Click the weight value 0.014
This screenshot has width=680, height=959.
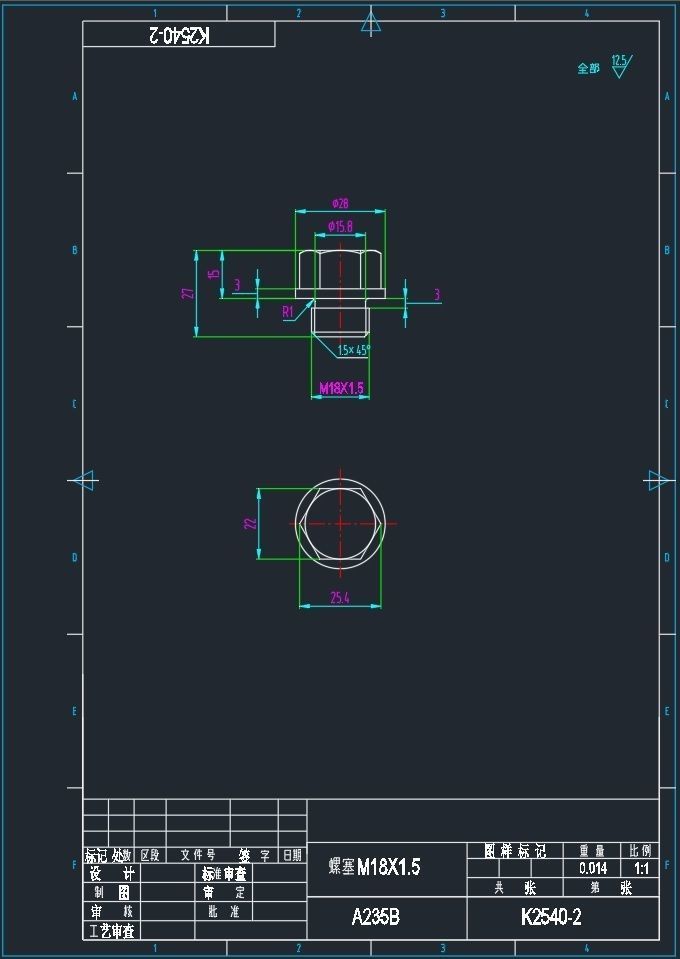tap(593, 868)
